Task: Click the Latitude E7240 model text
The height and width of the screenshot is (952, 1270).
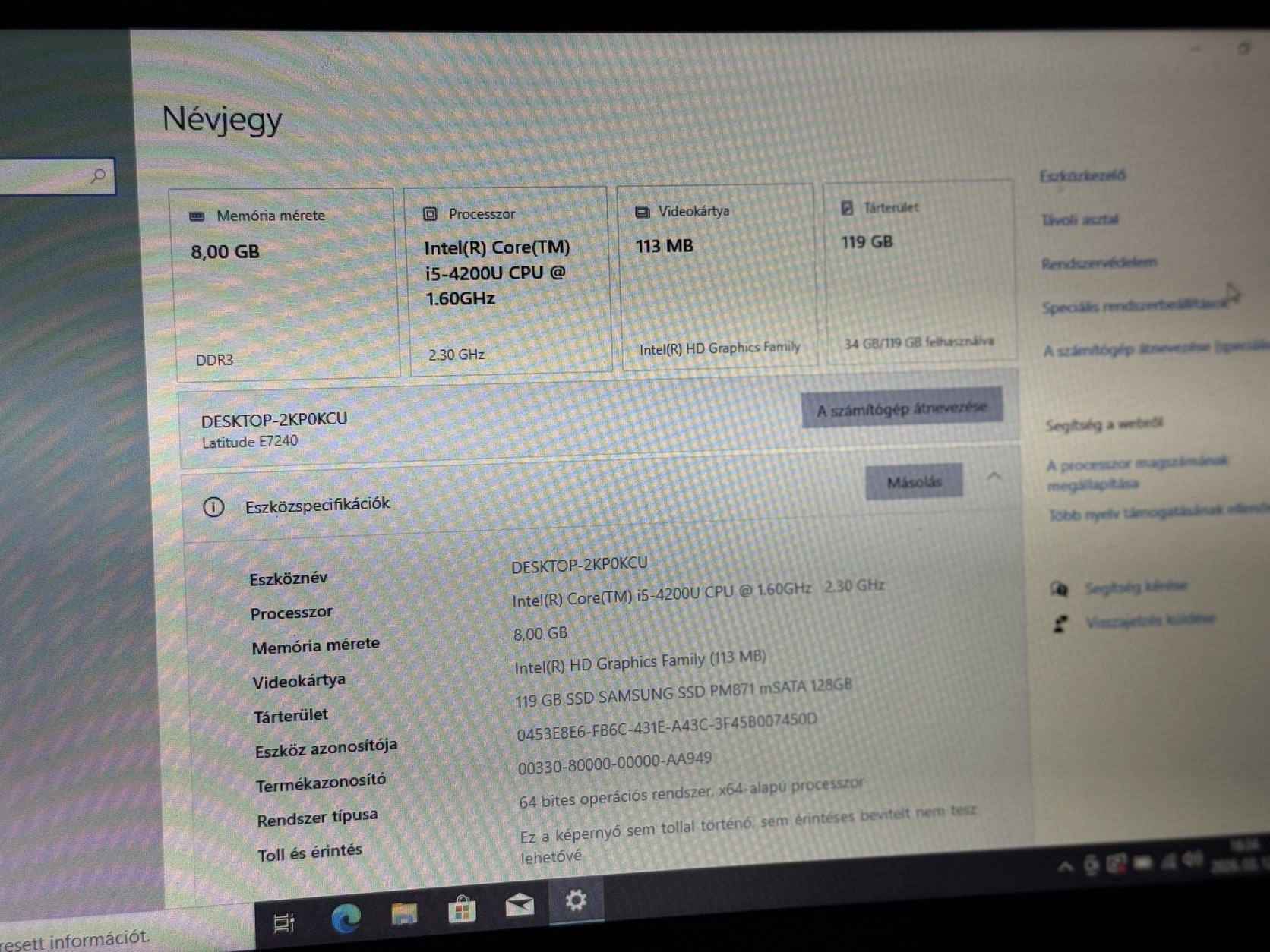Action: coord(250,442)
